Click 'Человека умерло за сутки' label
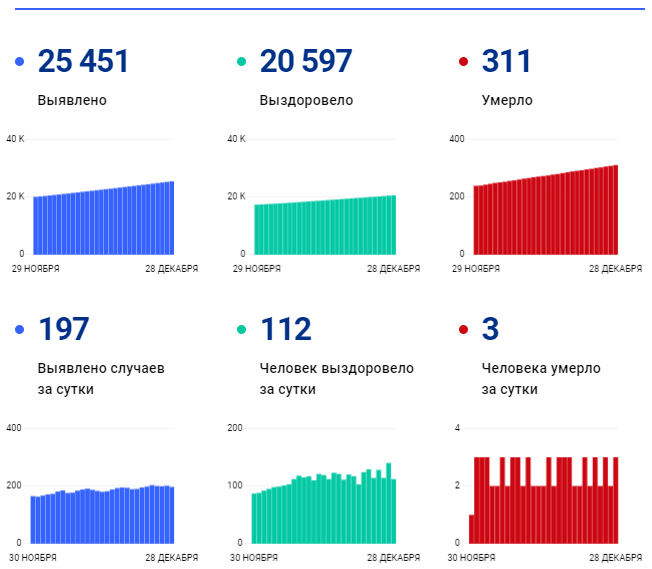The width and height of the screenshot is (652, 569). pyautogui.click(x=541, y=378)
